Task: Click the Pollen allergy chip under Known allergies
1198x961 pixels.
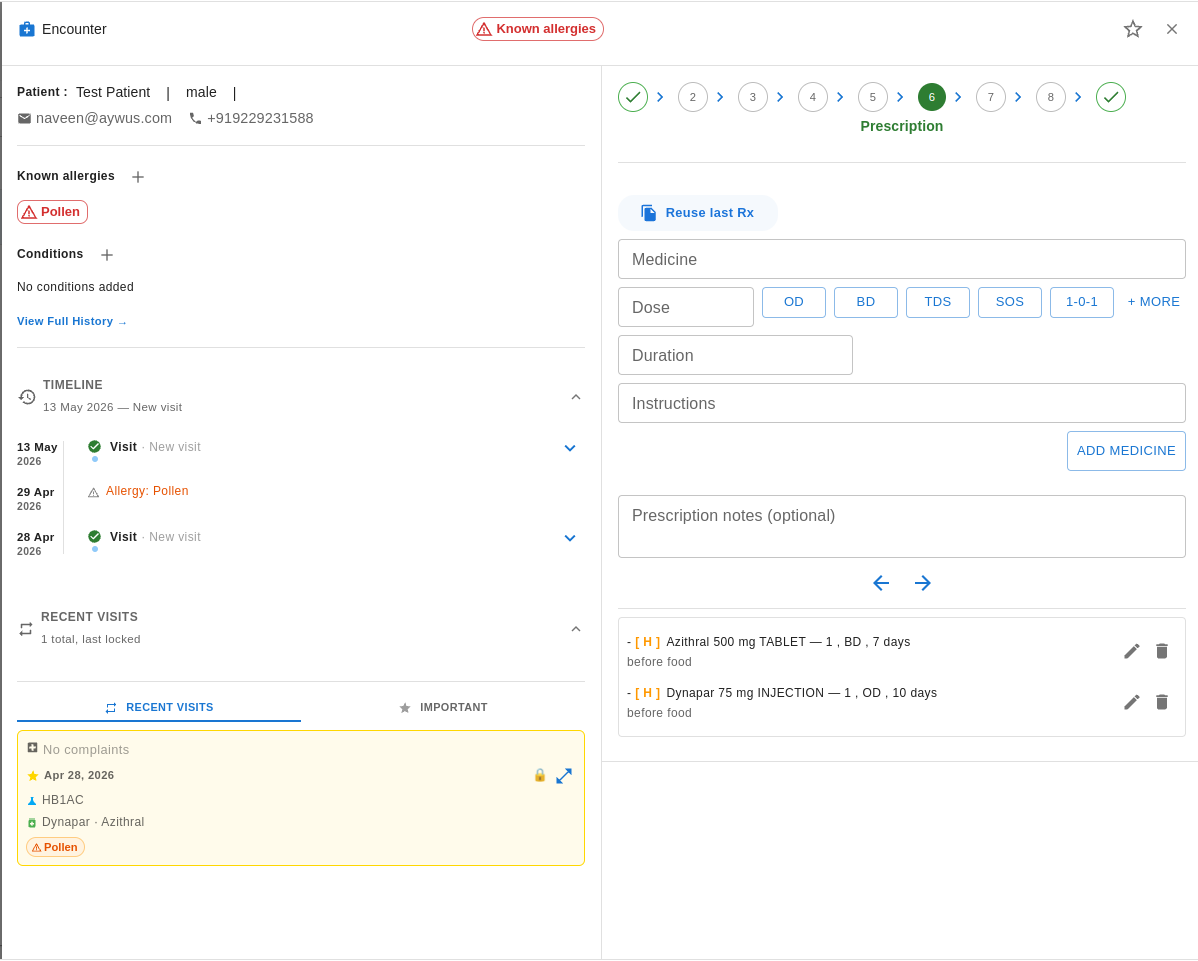Action: 52,212
